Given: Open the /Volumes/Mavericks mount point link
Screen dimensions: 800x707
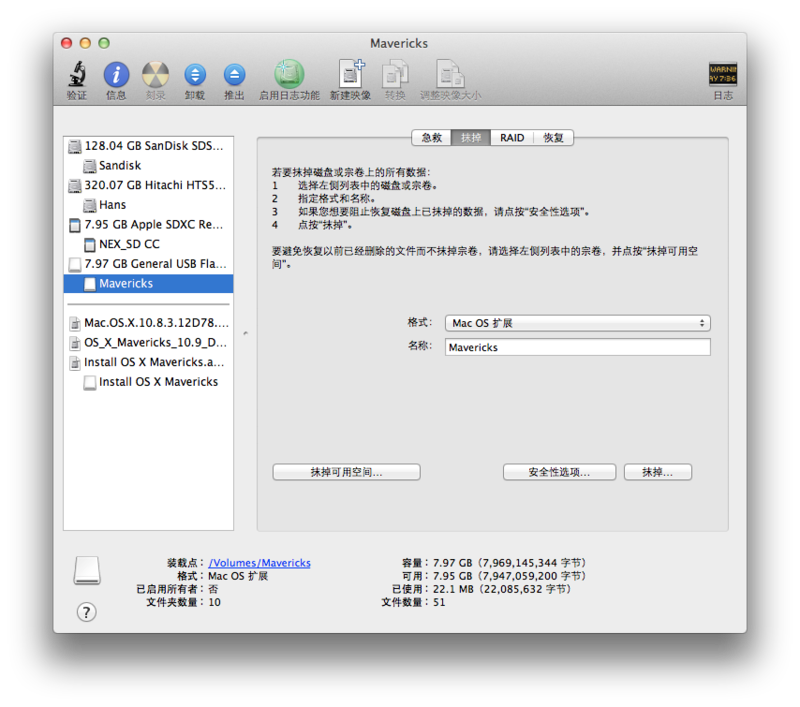Looking at the screenshot, I should (x=259, y=563).
